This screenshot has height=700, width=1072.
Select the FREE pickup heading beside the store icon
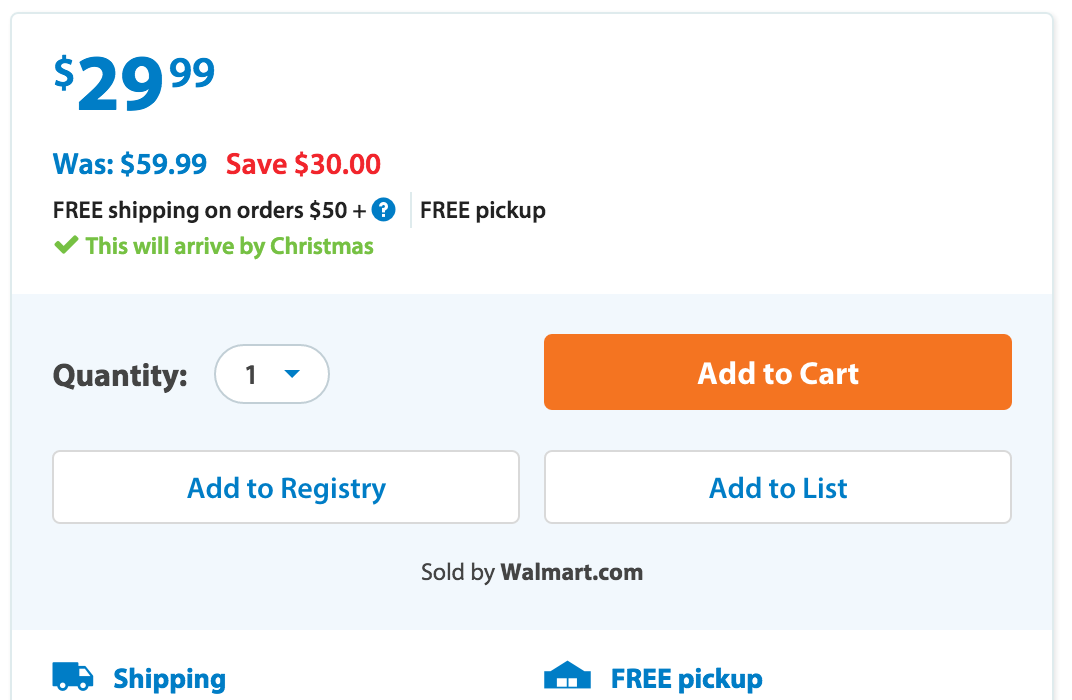[x=686, y=679]
